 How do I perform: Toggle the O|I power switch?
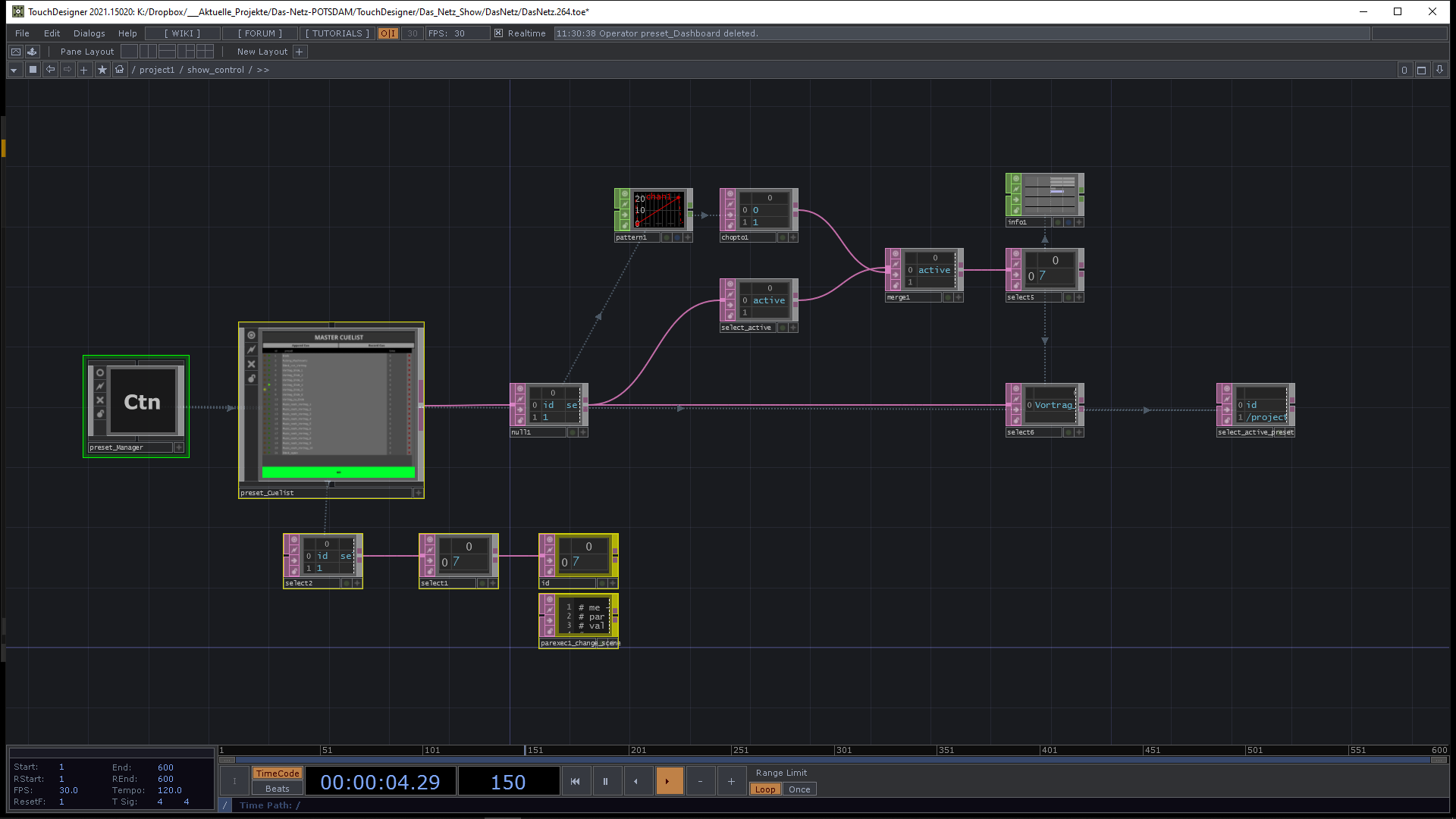click(388, 33)
